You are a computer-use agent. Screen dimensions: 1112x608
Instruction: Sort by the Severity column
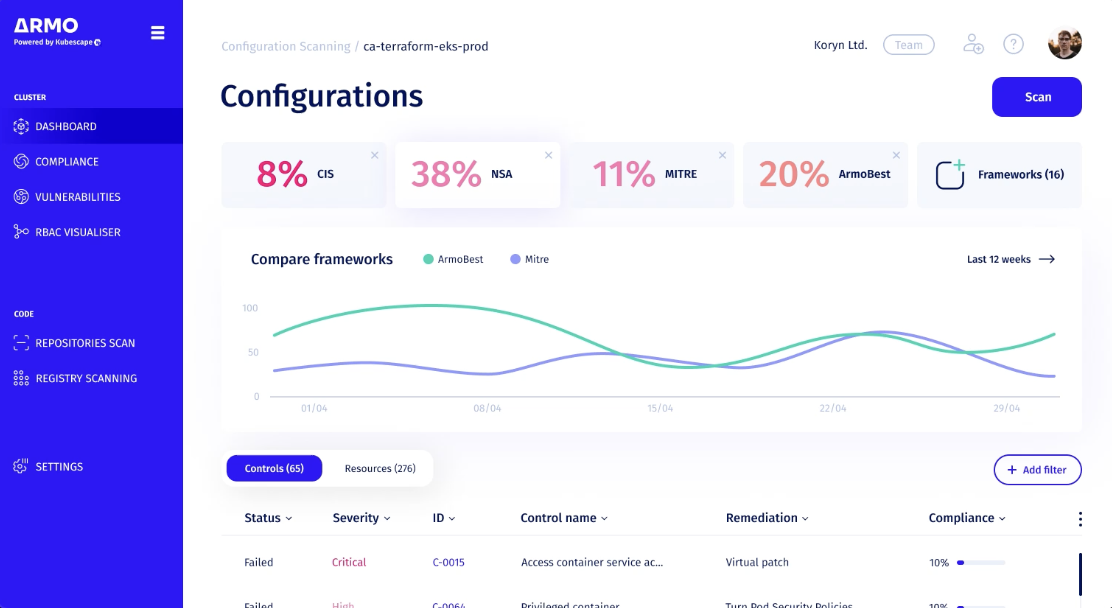tap(362, 518)
